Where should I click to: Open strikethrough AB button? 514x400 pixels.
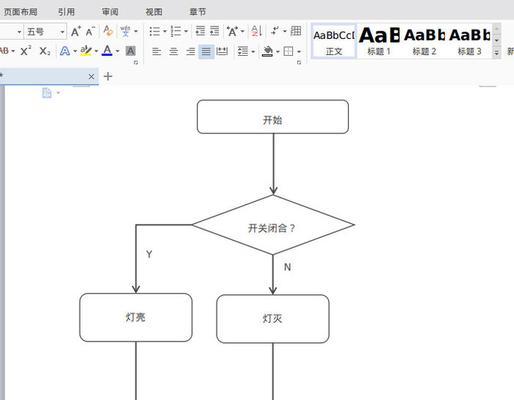(4, 51)
